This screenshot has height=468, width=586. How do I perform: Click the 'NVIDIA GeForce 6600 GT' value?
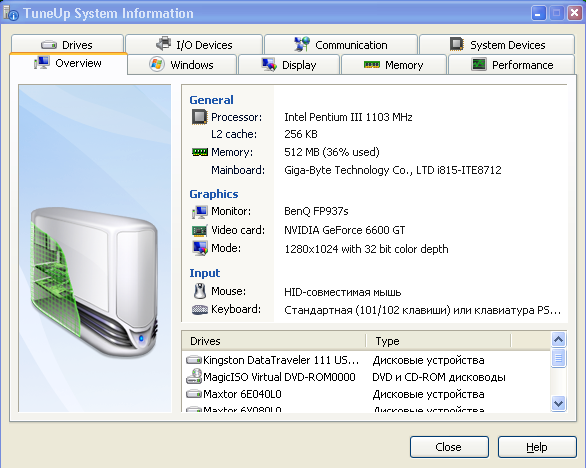click(344, 230)
